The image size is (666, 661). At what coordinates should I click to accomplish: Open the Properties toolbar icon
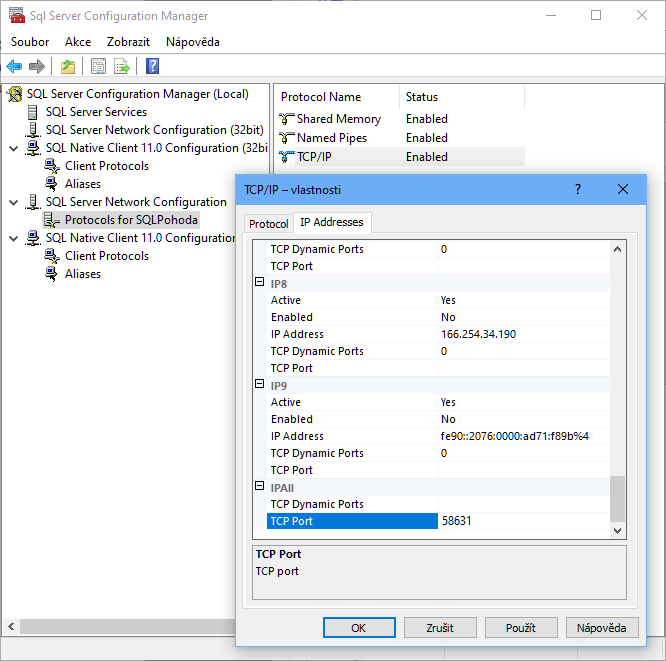[x=99, y=66]
